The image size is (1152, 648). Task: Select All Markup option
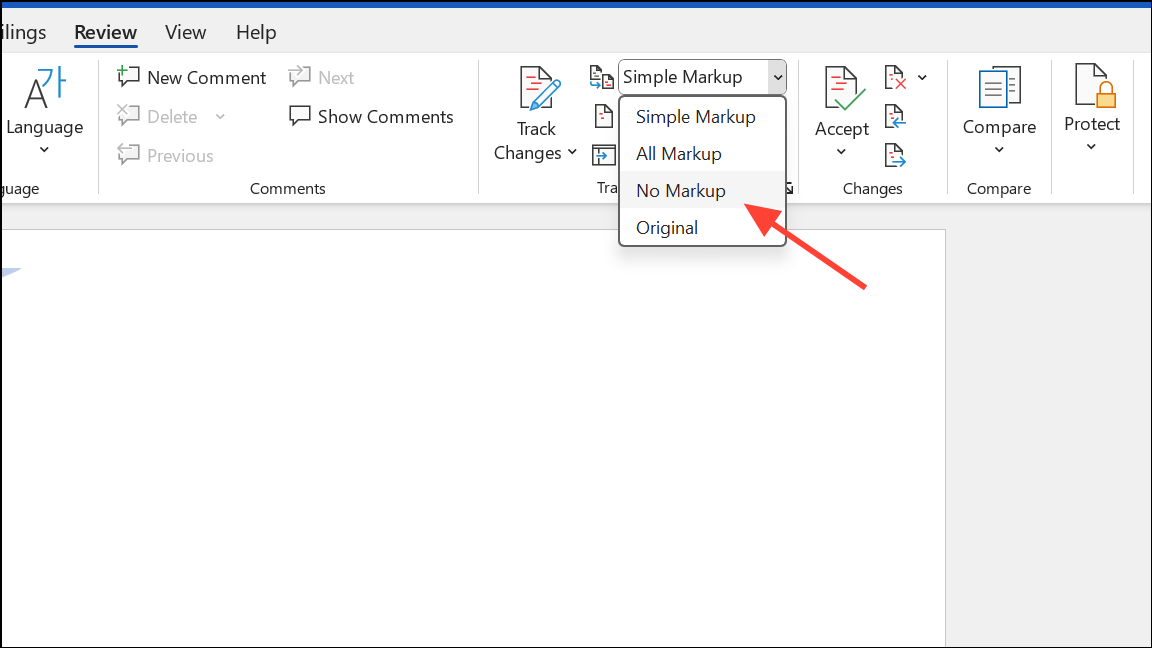(679, 154)
